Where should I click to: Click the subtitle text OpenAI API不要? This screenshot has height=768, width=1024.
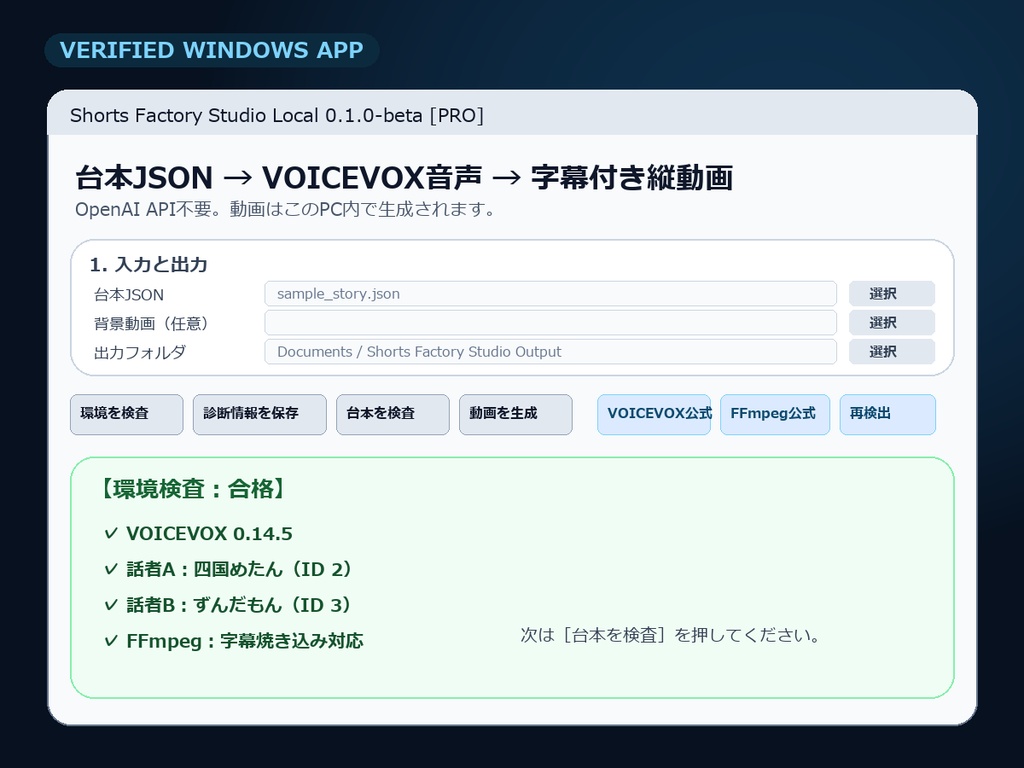152,210
